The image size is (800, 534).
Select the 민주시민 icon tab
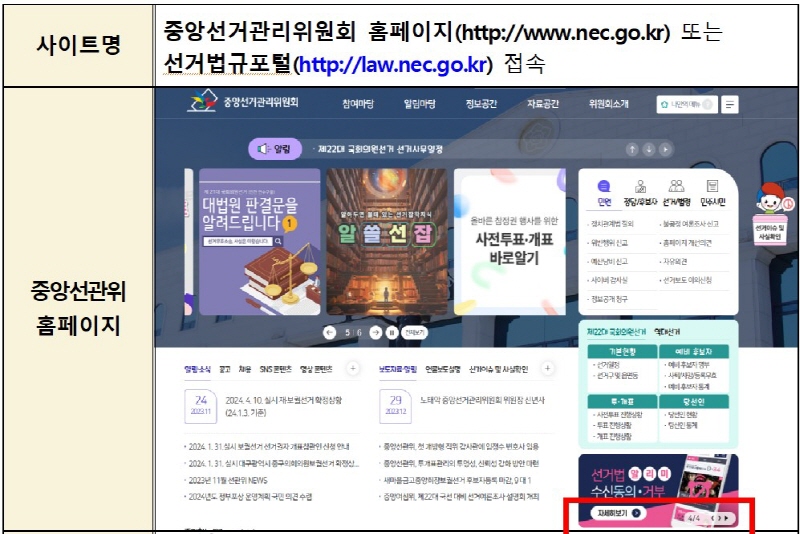713,193
